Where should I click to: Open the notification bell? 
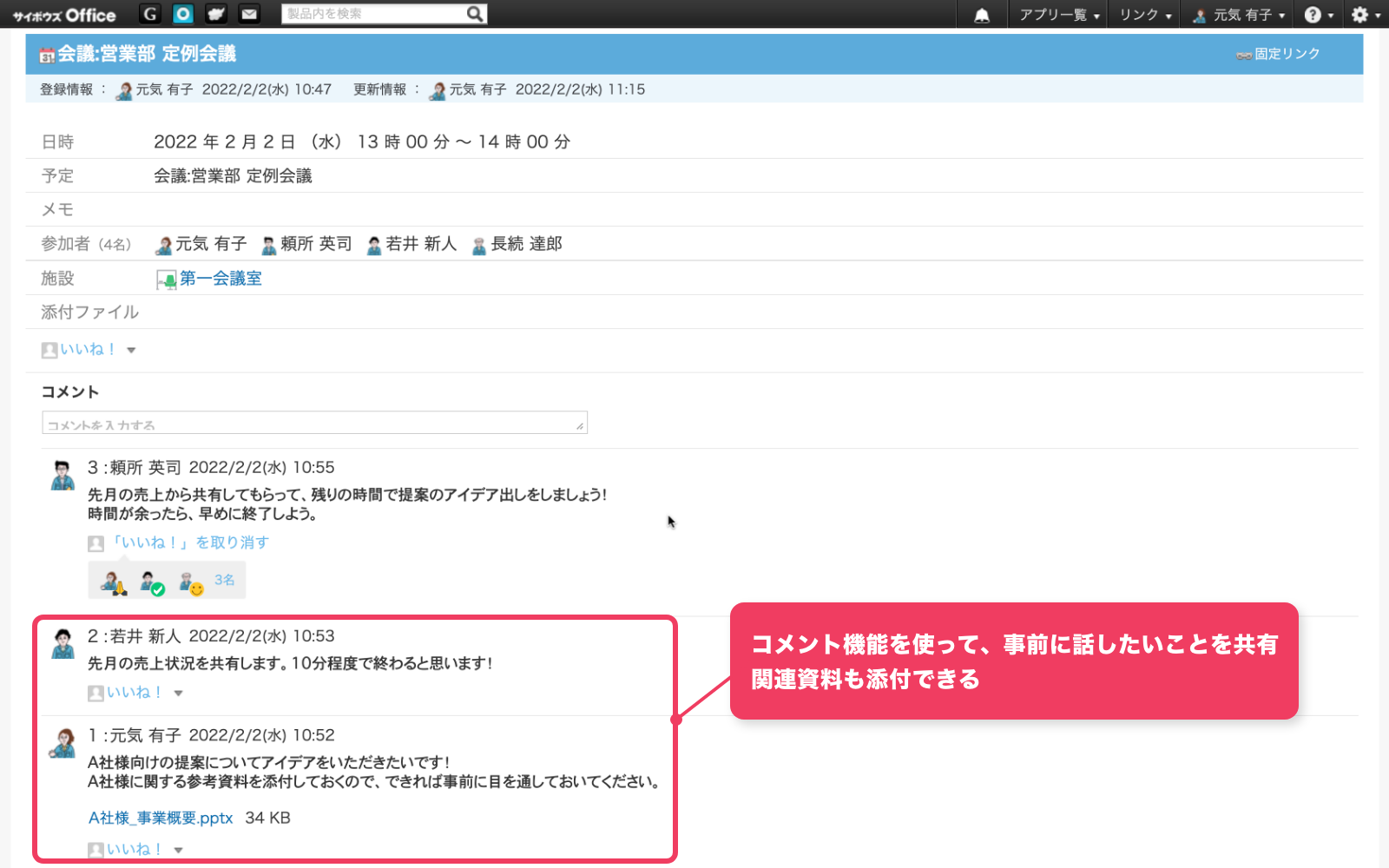point(982,16)
